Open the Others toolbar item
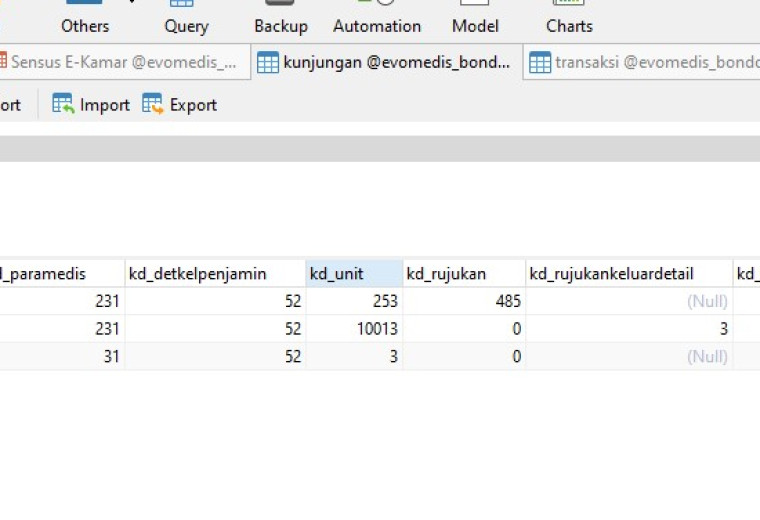Image resolution: width=760 pixels, height=520 pixels. [85, 19]
